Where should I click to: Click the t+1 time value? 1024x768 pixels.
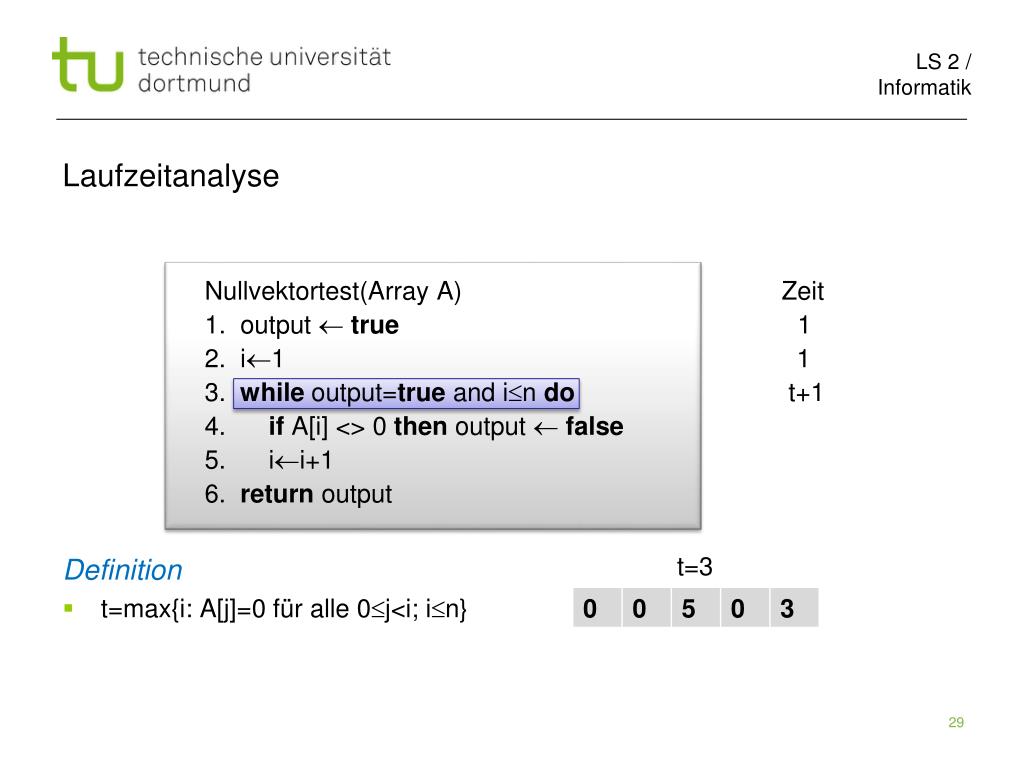[805, 393]
